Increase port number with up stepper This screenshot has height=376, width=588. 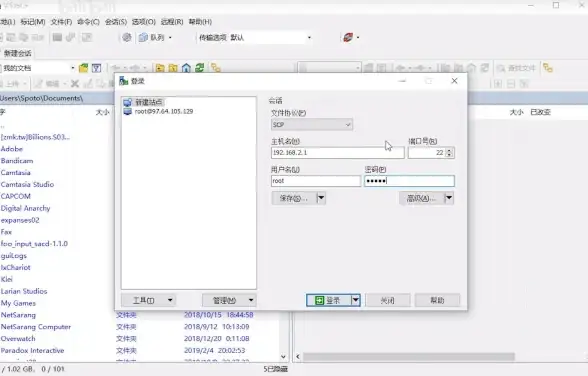tap(450, 150)
